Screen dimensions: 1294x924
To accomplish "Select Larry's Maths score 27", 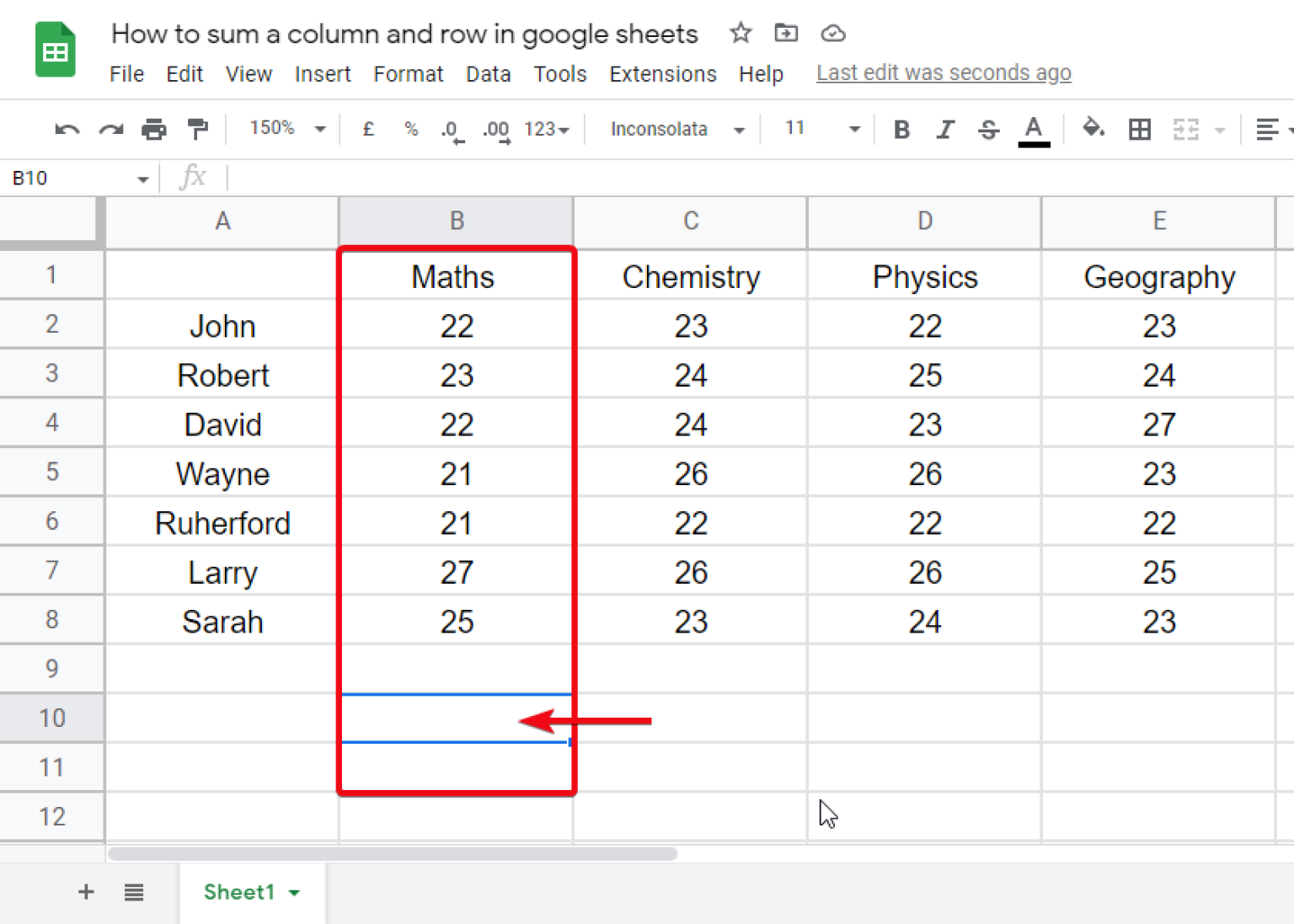I will [457, 572].
